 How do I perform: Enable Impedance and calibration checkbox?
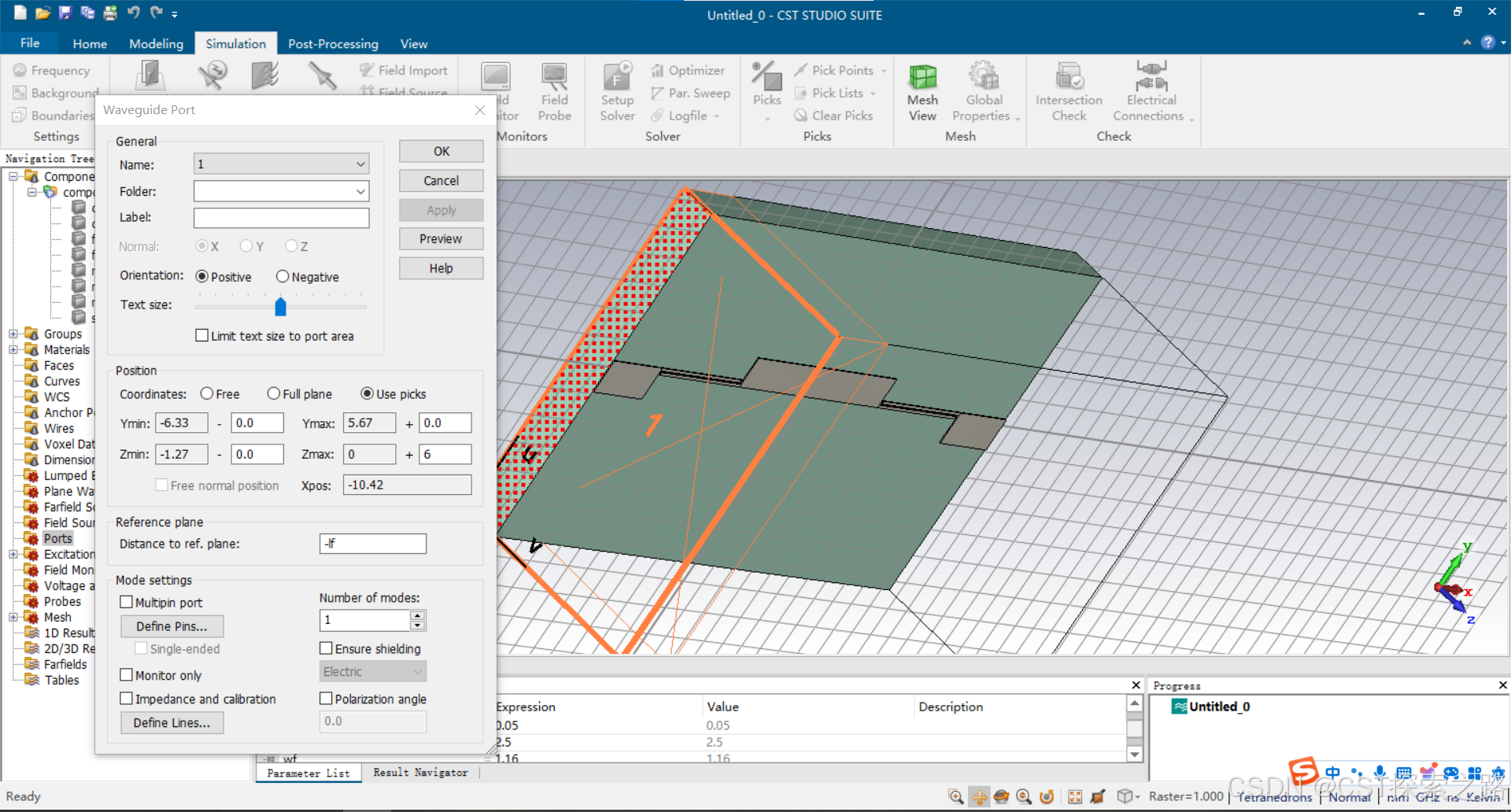point(126,699)
